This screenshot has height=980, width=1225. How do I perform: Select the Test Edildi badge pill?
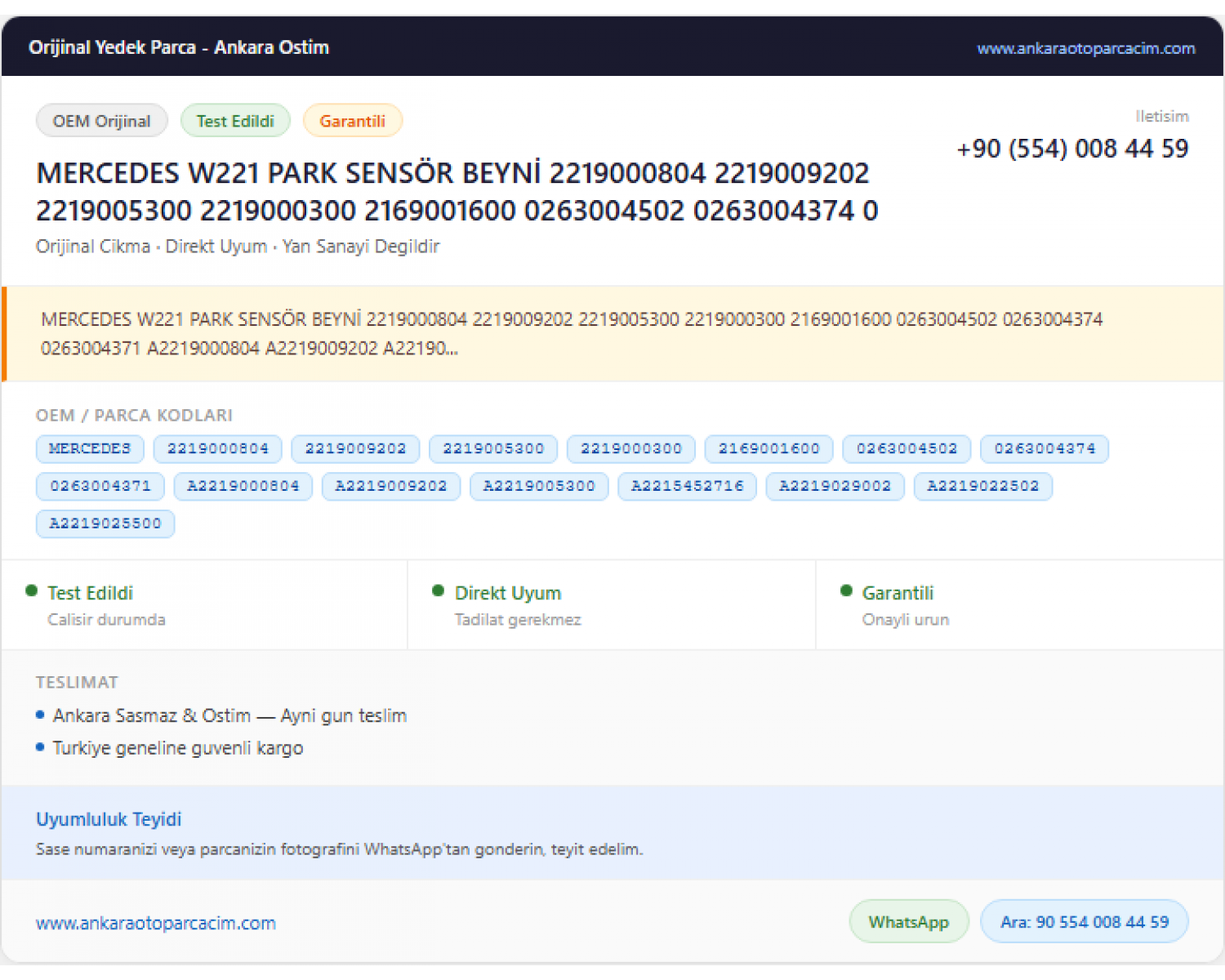(235, 121)
